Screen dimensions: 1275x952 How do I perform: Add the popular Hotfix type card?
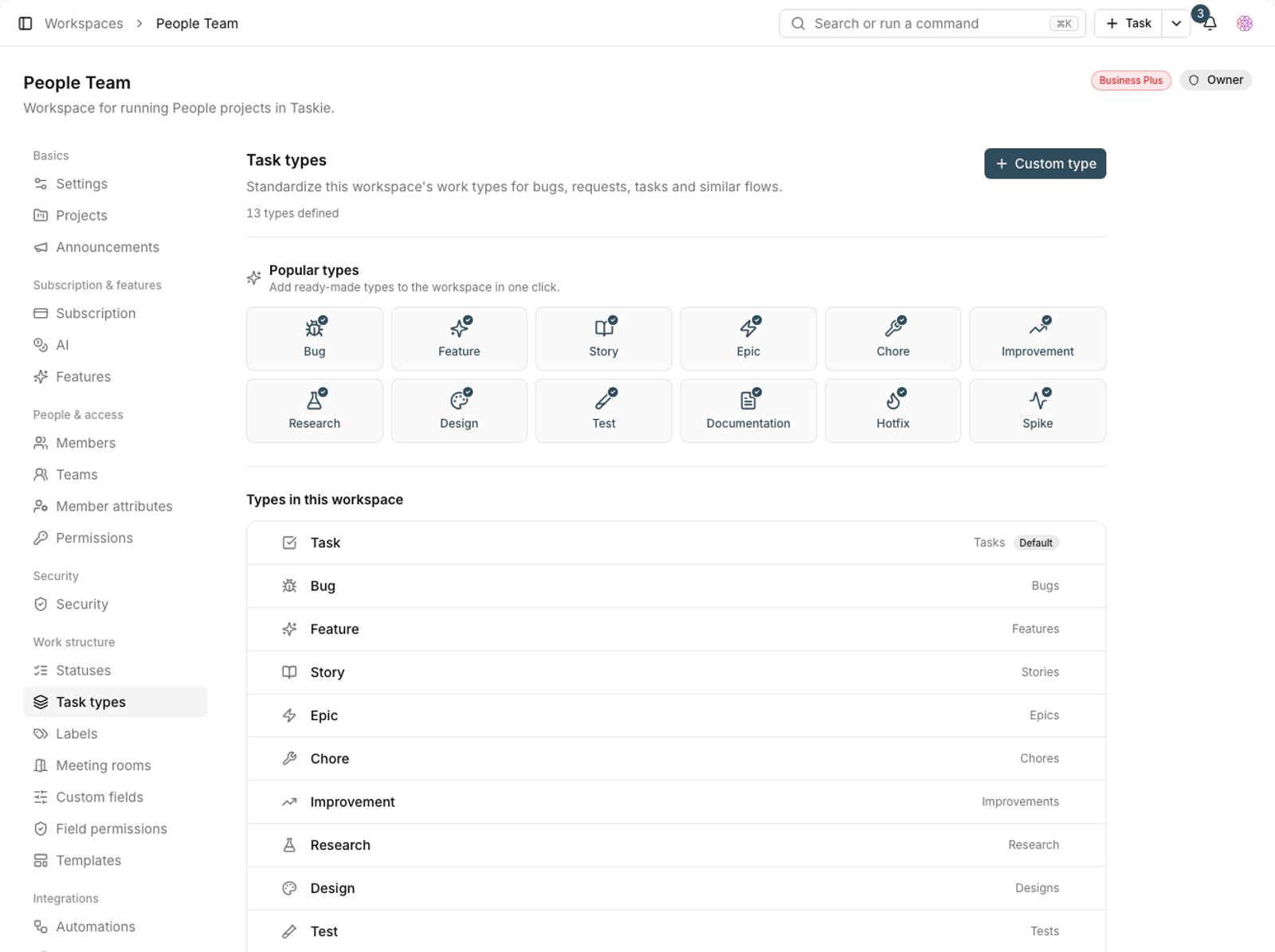[893, 410]
